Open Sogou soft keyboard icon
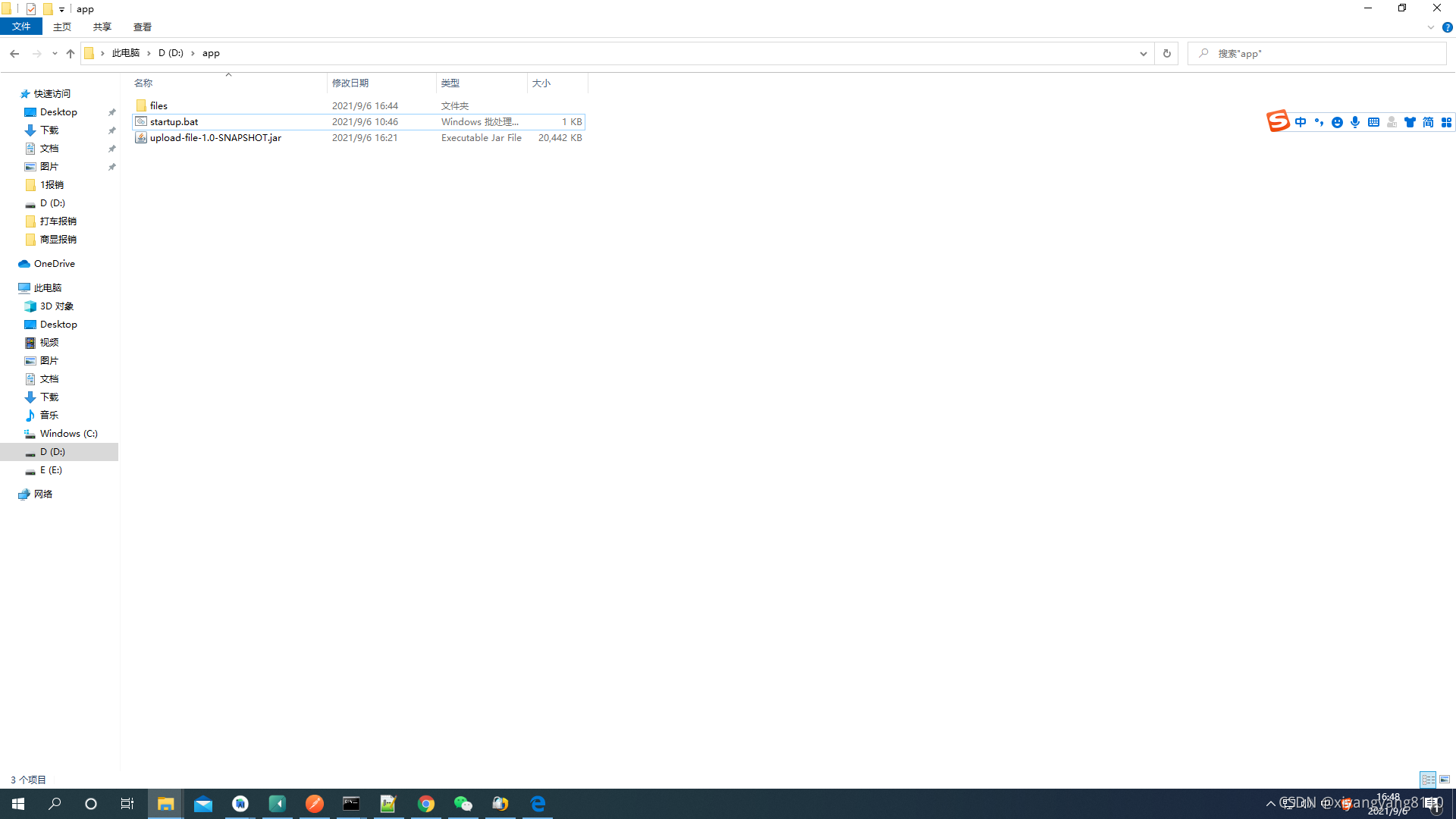The height and width of the screenshot is (819, 1456). pos(1373,122)
